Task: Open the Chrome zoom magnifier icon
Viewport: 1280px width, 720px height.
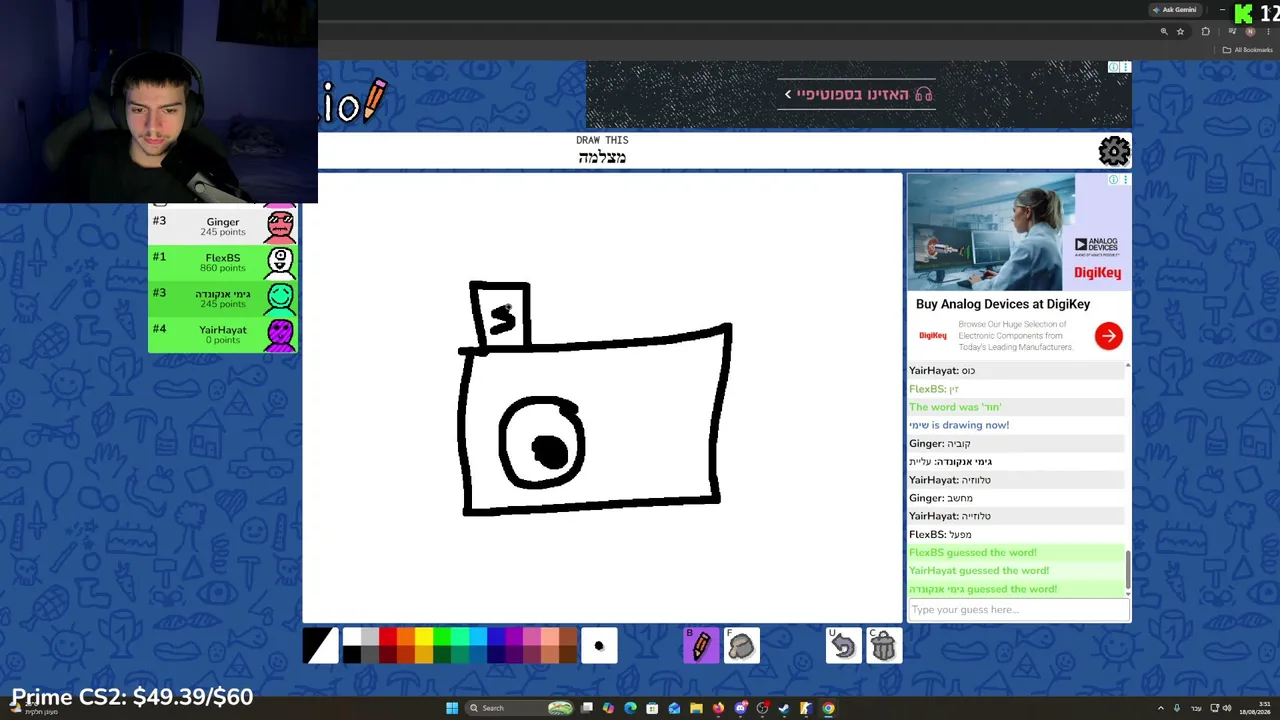Action: point(1164,32)
